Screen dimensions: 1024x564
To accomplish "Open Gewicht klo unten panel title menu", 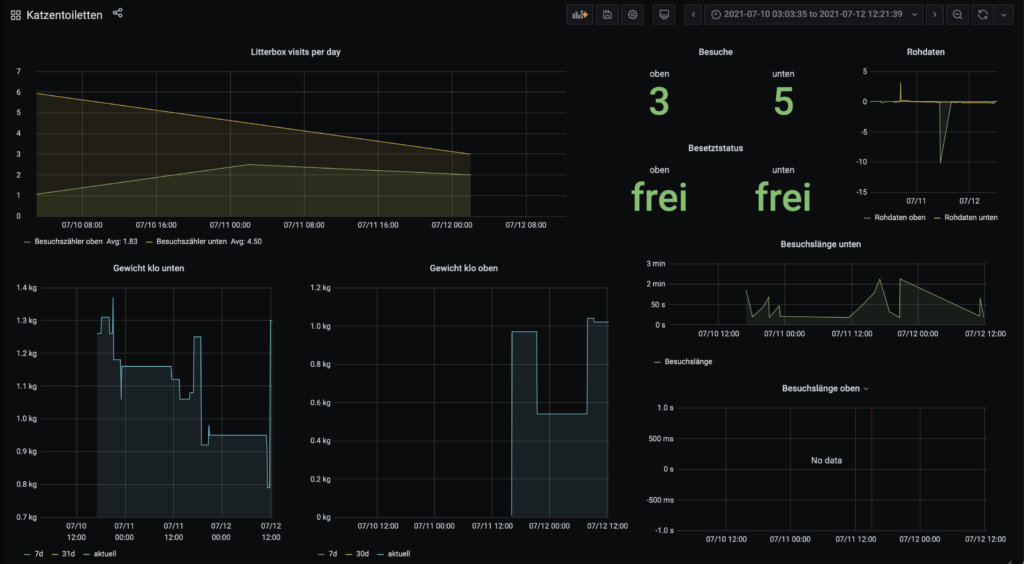I will click(x=148, y=268).
